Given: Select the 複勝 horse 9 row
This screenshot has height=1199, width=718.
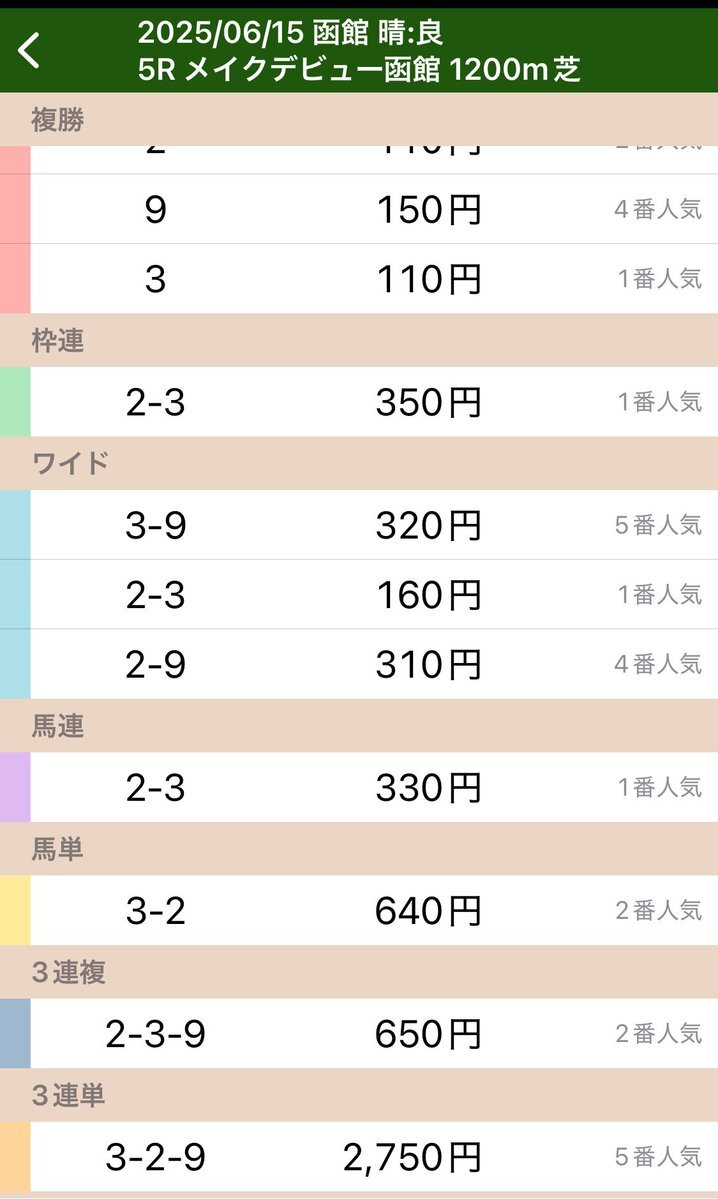Looking at the screenshot, I should (x=359, y=209).
